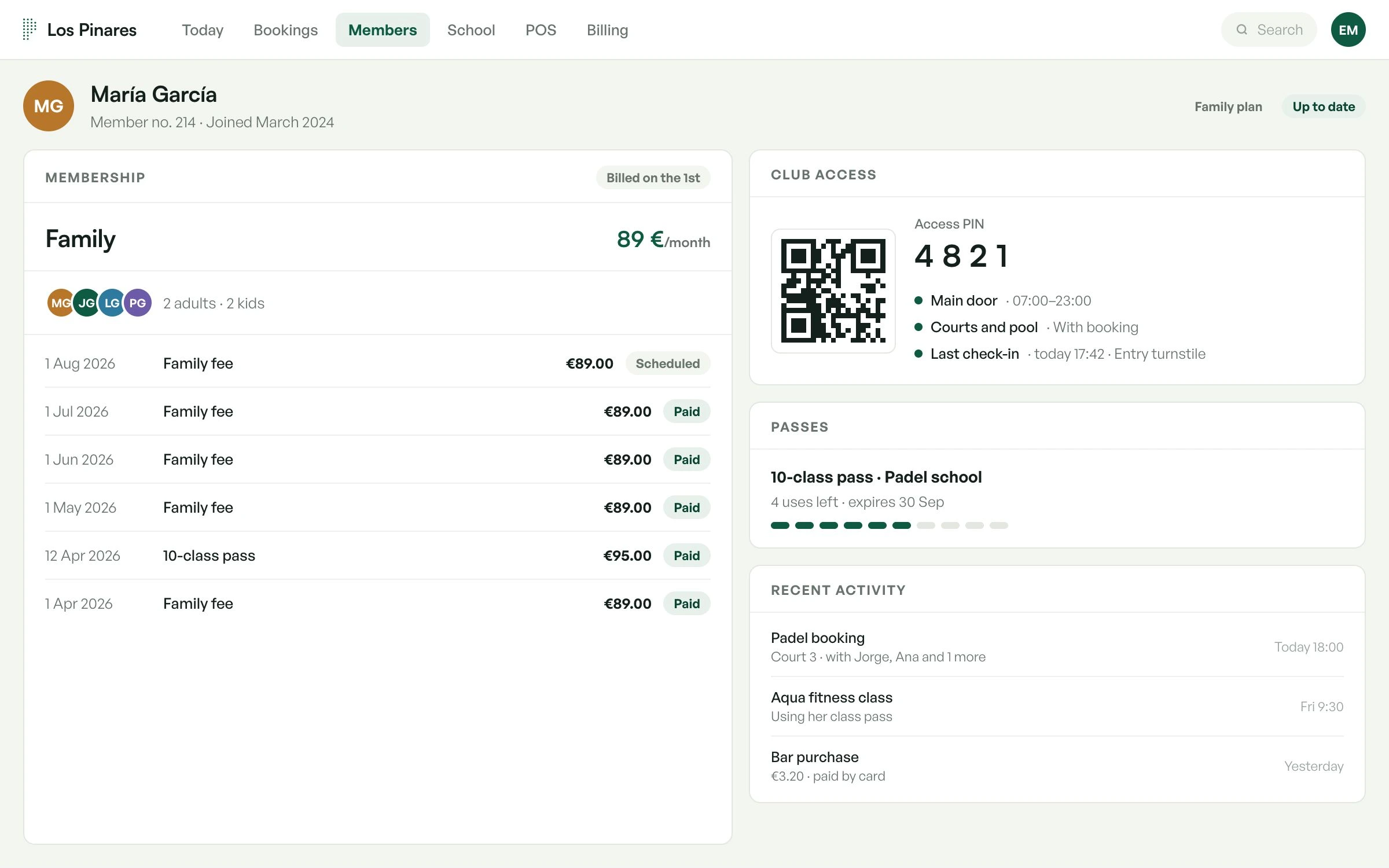
Task: Click the 4 uses left · expires 30 Sep text
Action: 857,502
